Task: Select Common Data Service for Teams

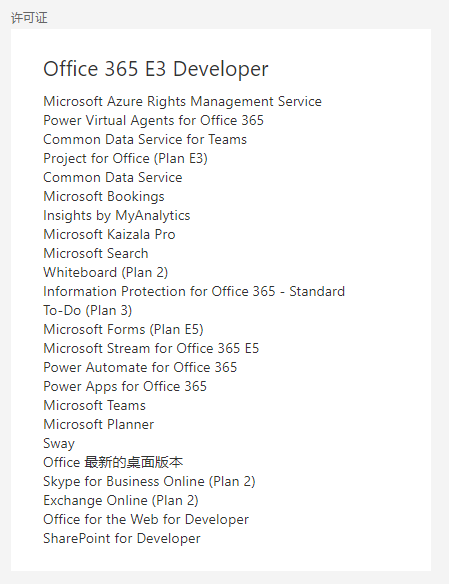Action: tap(145, 139)
